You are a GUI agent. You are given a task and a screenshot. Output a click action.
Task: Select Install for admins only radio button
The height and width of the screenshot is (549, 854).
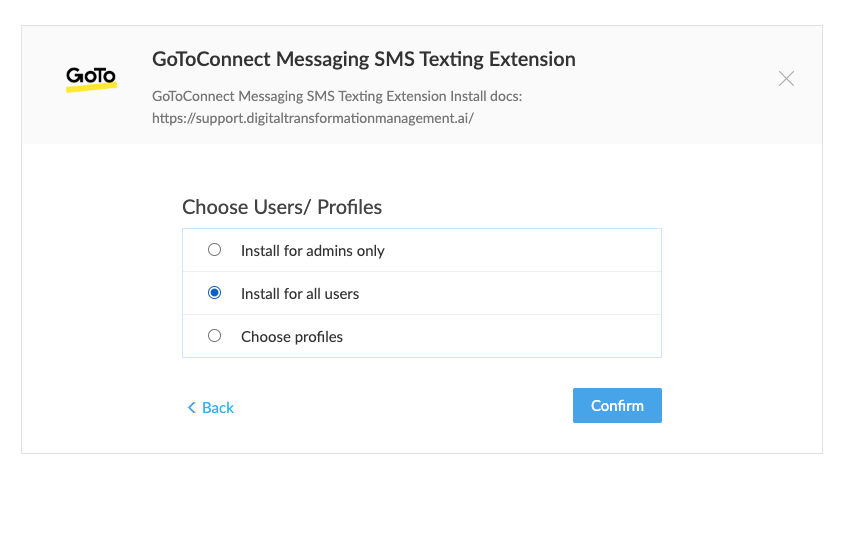[x=215, y=250]
